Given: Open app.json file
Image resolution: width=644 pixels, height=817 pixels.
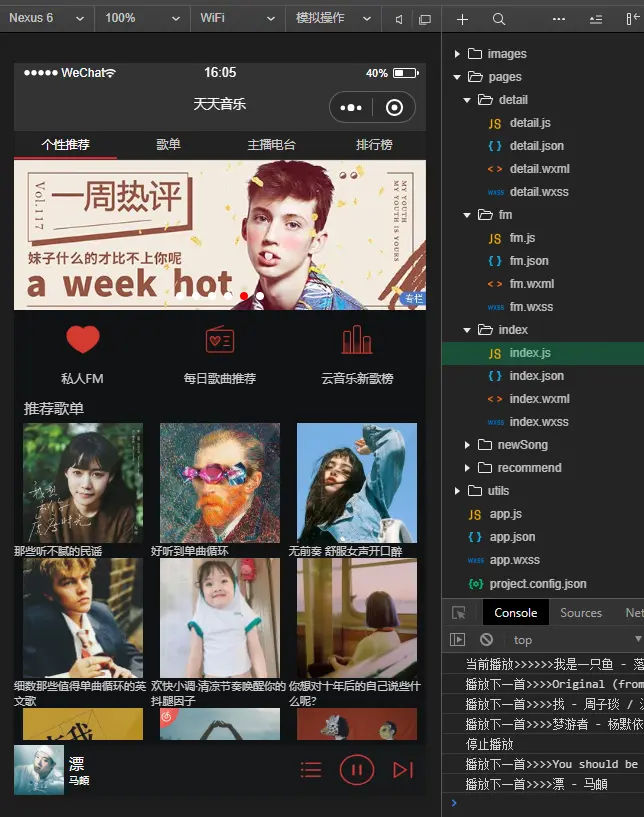Looking at the screenshot, I should (x=512, y=537).
